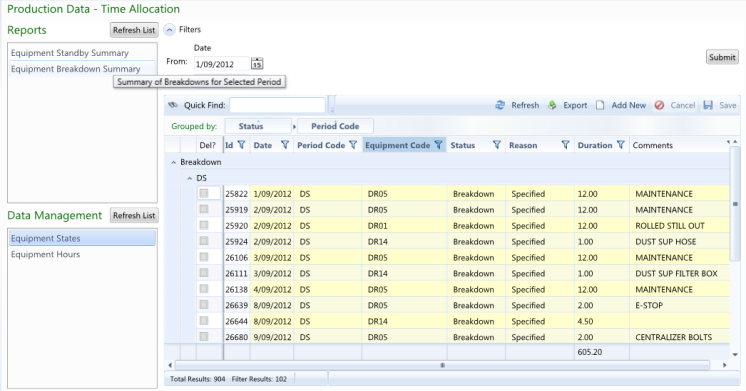Open the Date column filter
The width and height of the screenshot is (746, 391).
coord(285,145)
